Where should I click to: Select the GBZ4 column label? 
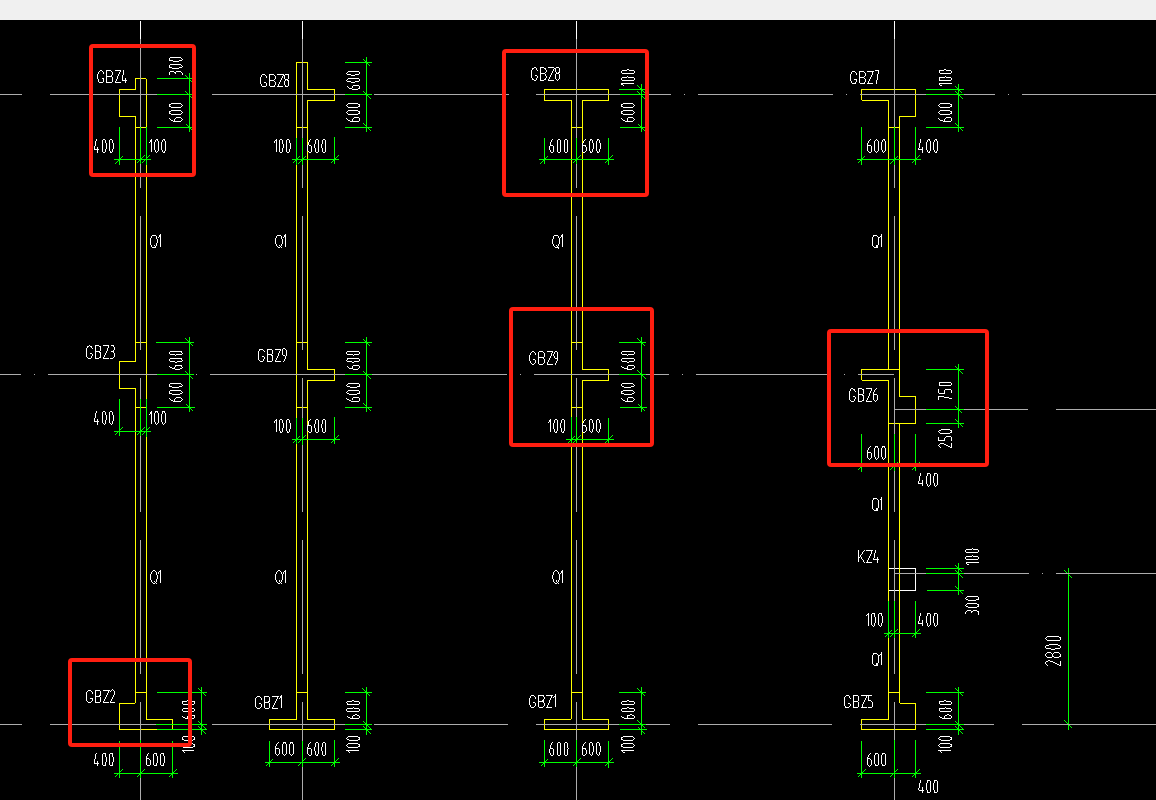[x=112, y=77]
